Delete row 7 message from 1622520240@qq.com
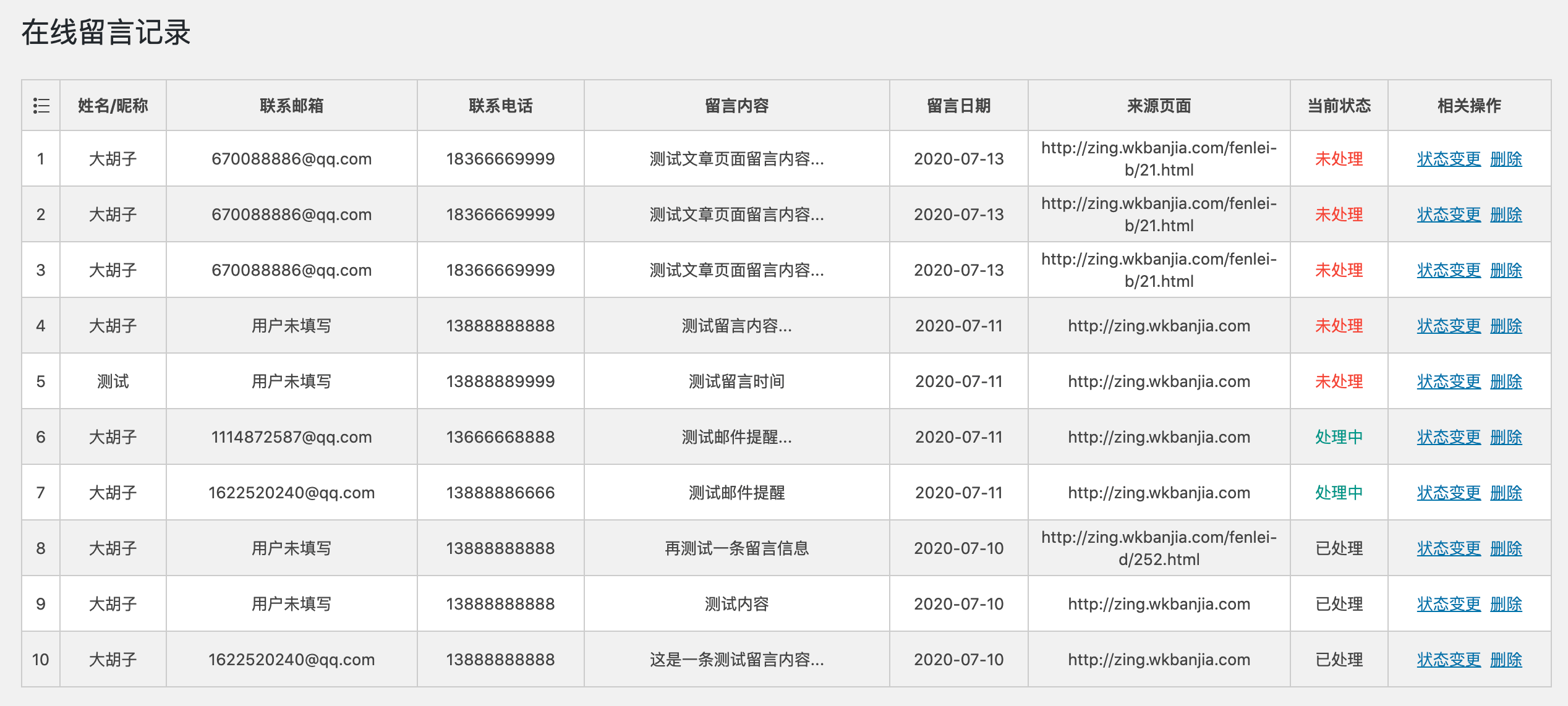 click(1506, 493)
